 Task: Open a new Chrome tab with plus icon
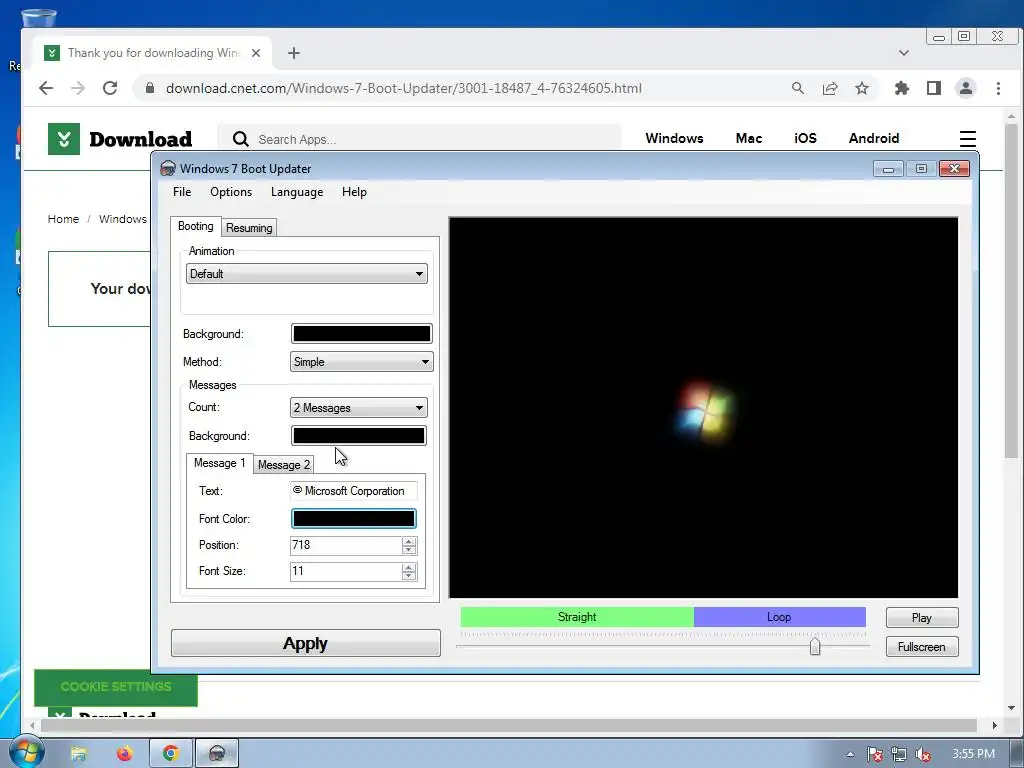point(294,53)
